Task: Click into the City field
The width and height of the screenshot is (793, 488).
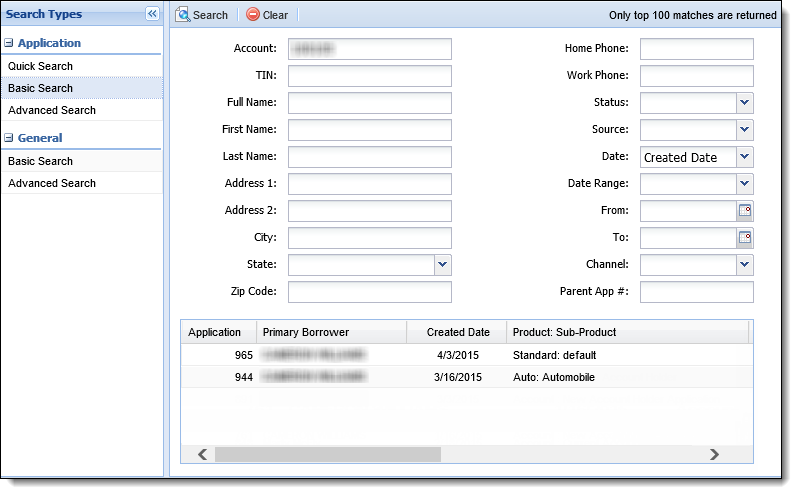Action: 370,238
